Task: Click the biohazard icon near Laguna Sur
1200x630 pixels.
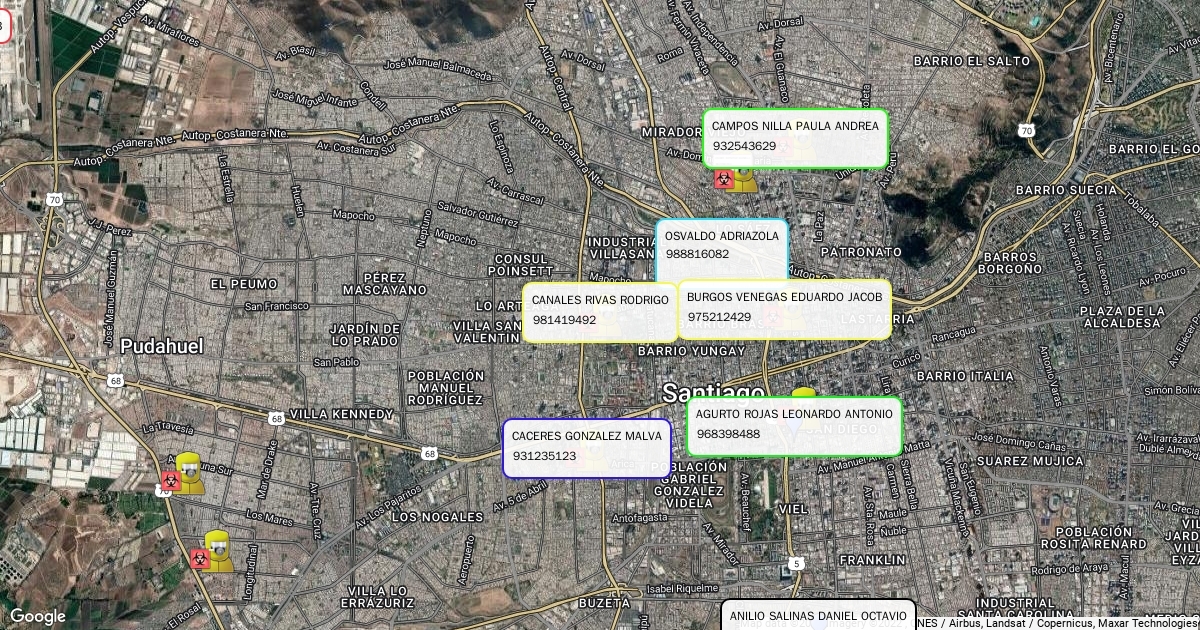Action: (170, 481)
